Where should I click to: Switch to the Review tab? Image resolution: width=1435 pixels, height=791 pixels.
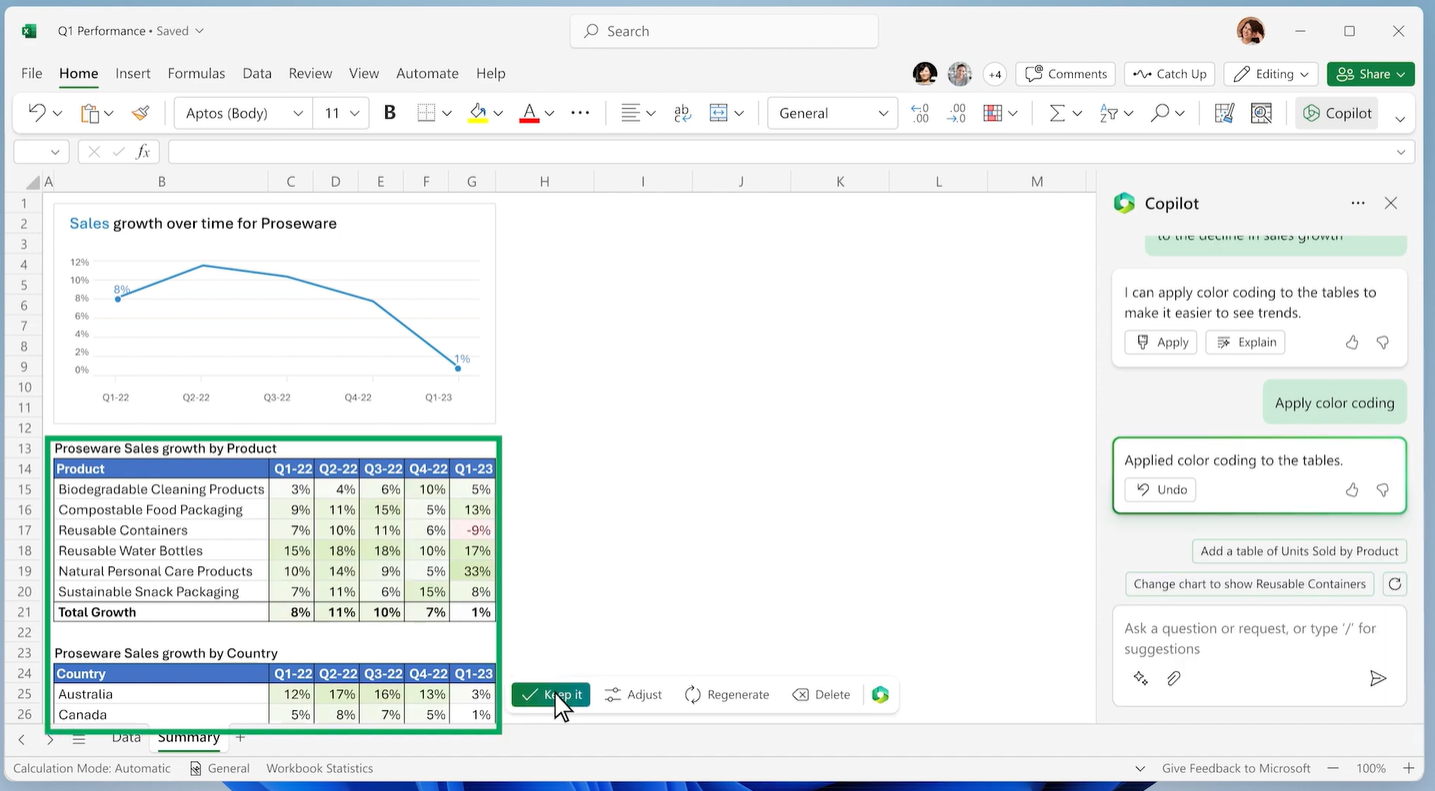310,73
